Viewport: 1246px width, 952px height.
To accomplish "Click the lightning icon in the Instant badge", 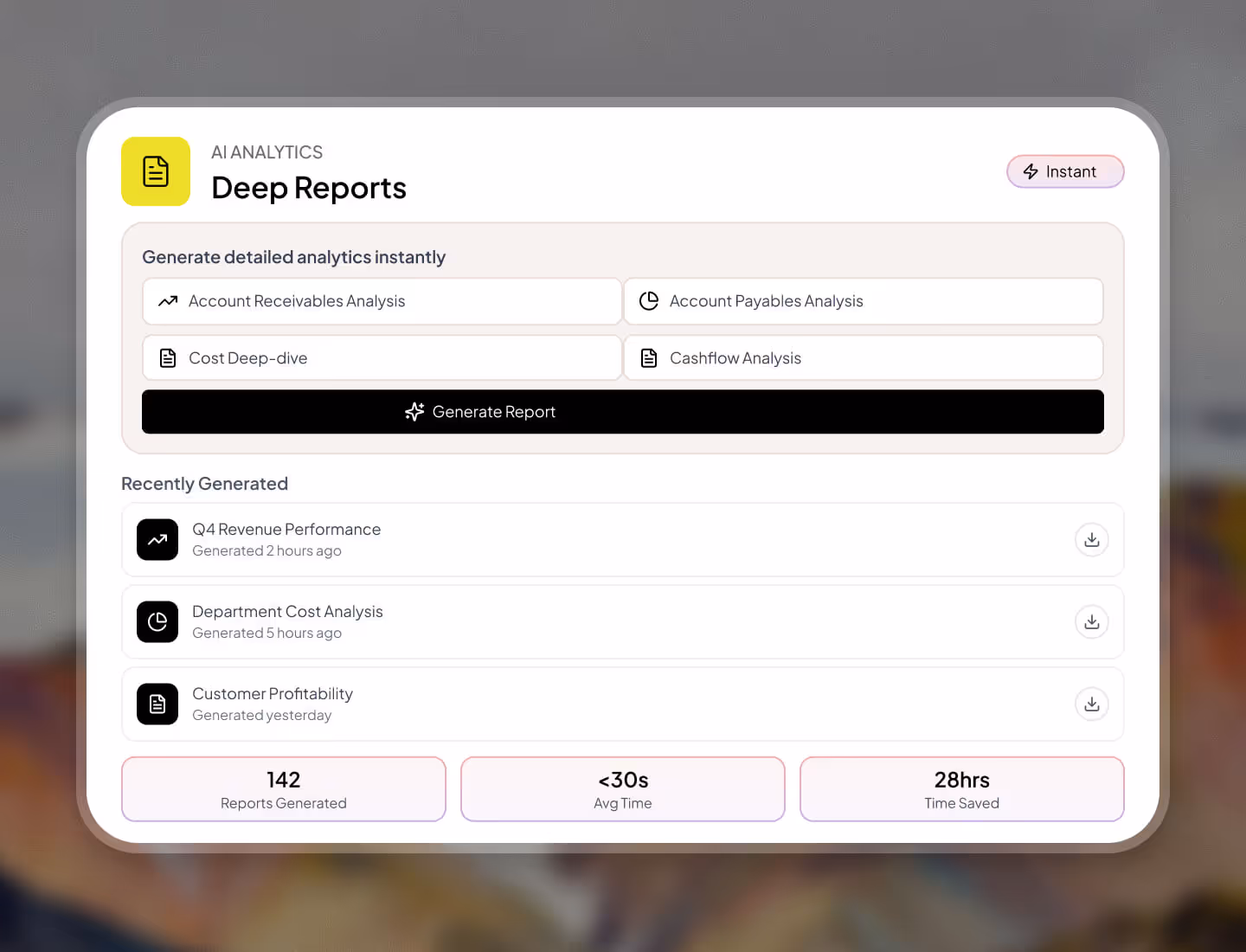I will pyautogui.click(x=1031, y=171).
